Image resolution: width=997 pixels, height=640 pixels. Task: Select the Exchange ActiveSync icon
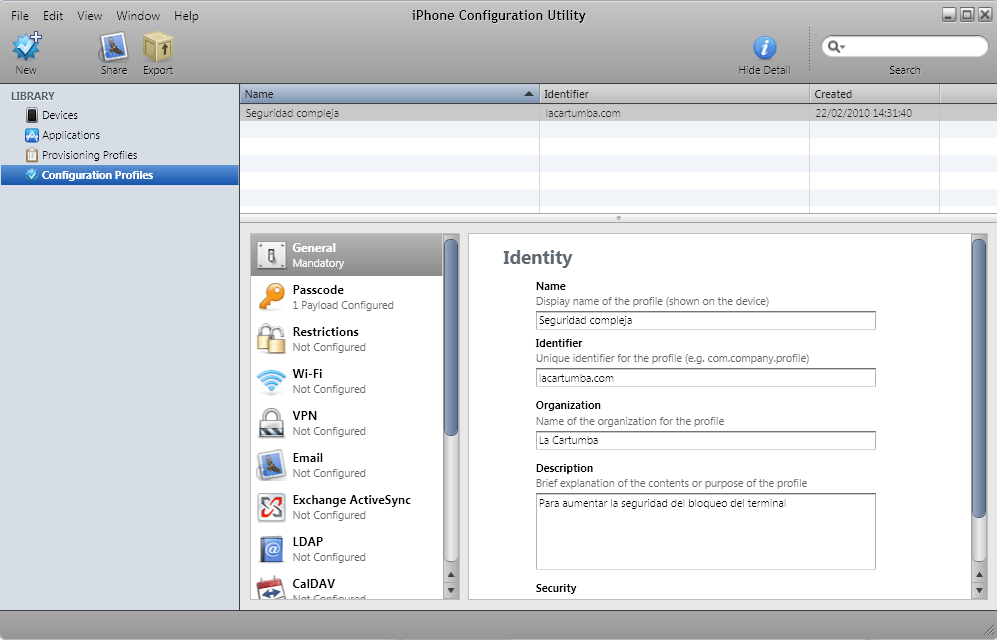tap(272, 507)
